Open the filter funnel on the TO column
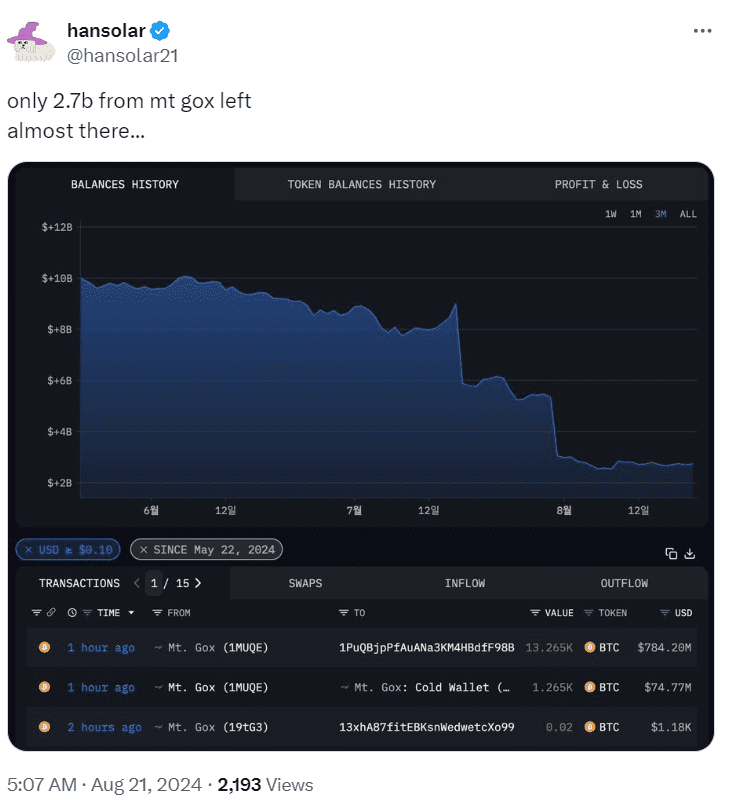This screenshot has height=808, width=732. click(343, 612)
